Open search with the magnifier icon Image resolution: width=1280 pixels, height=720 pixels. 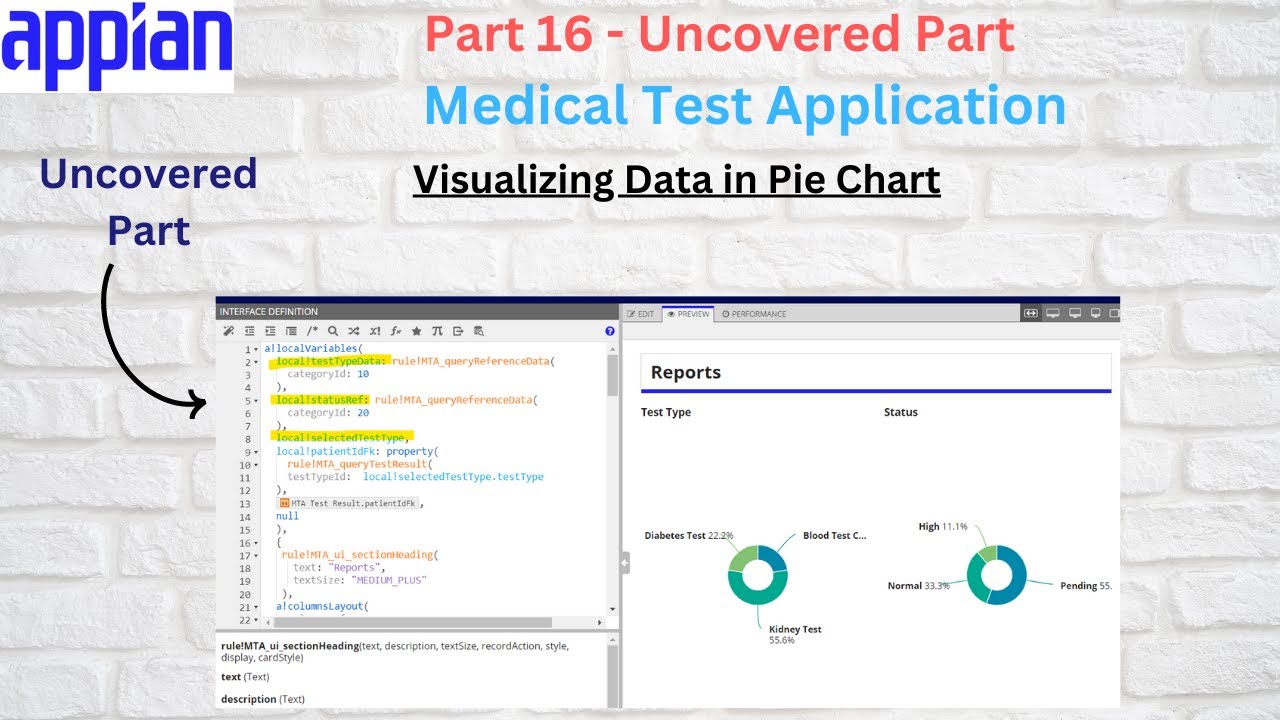pyautogui.click(x=333, y=331)
